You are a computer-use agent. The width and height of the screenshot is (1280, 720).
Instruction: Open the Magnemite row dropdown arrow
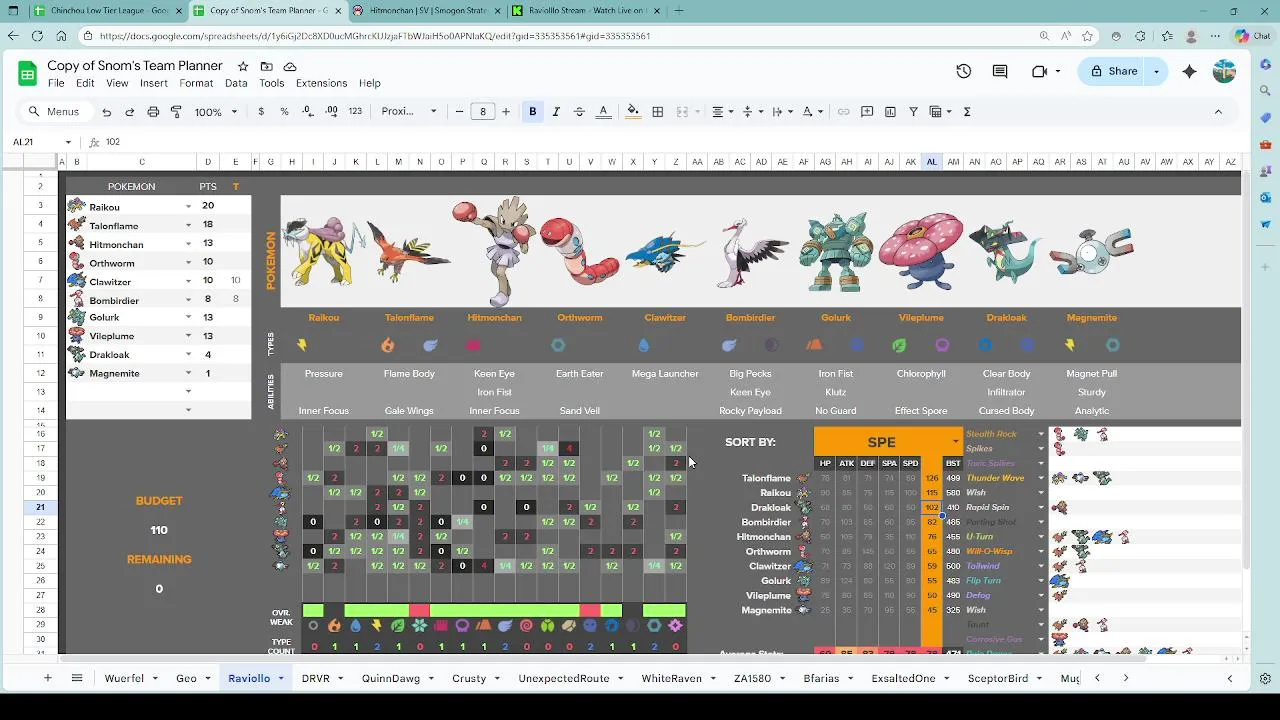[x=188, y=374]
